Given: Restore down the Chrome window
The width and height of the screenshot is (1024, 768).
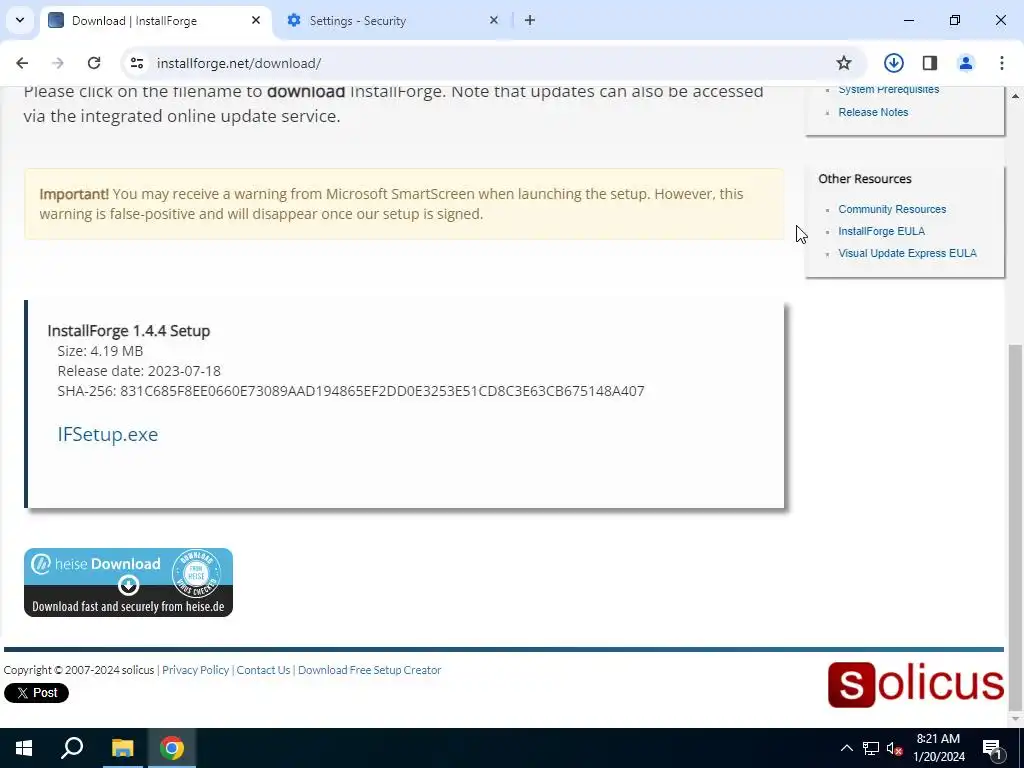Looking at the screenshot, I should click(955, 20).
